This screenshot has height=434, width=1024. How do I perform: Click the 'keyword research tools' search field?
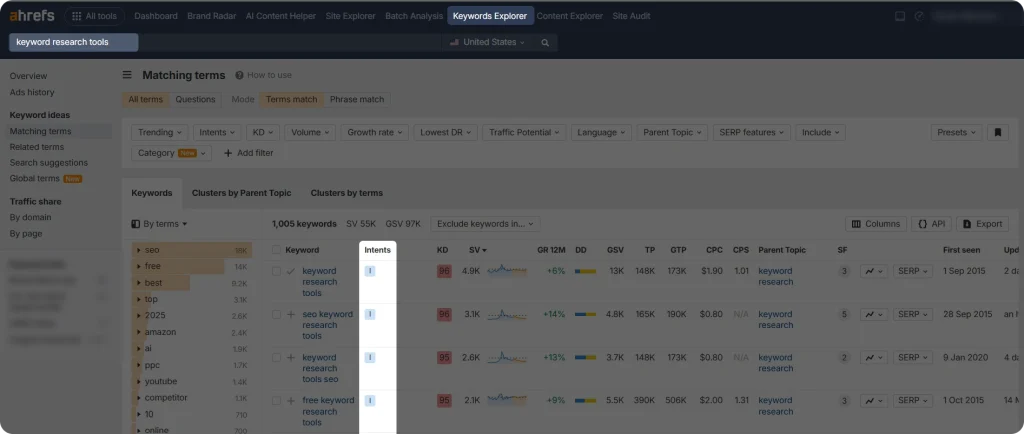pos(74,42)
